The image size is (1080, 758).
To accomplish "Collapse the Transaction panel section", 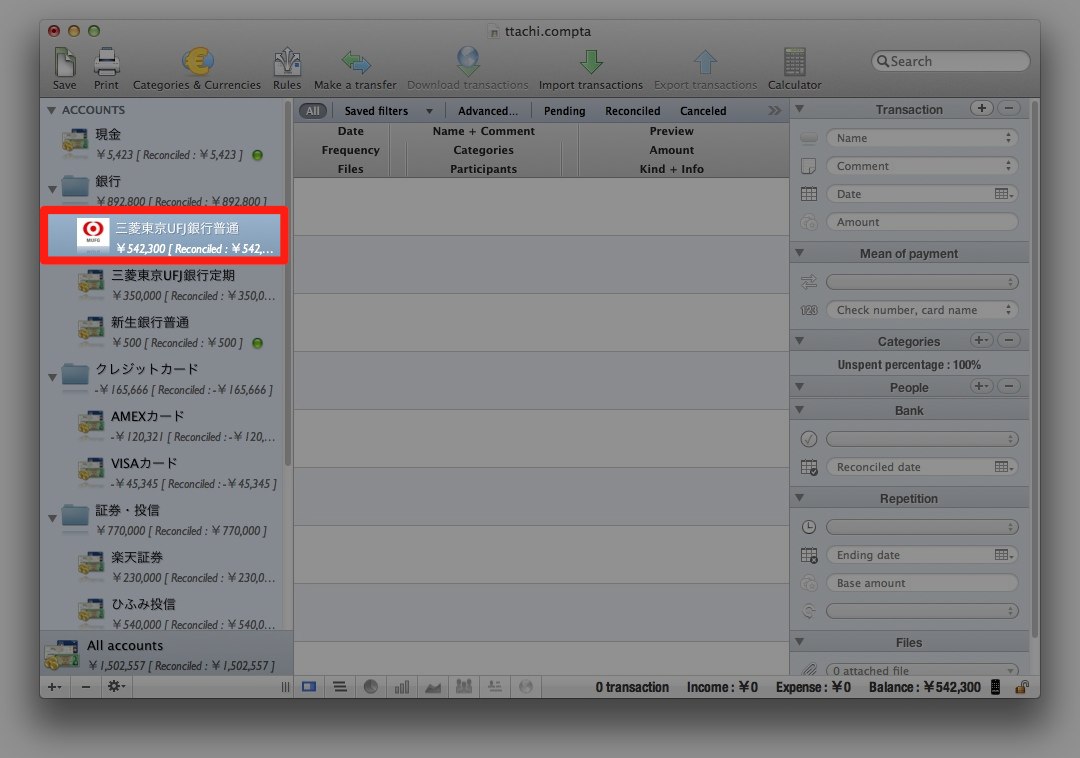I will tap(800, 109).
